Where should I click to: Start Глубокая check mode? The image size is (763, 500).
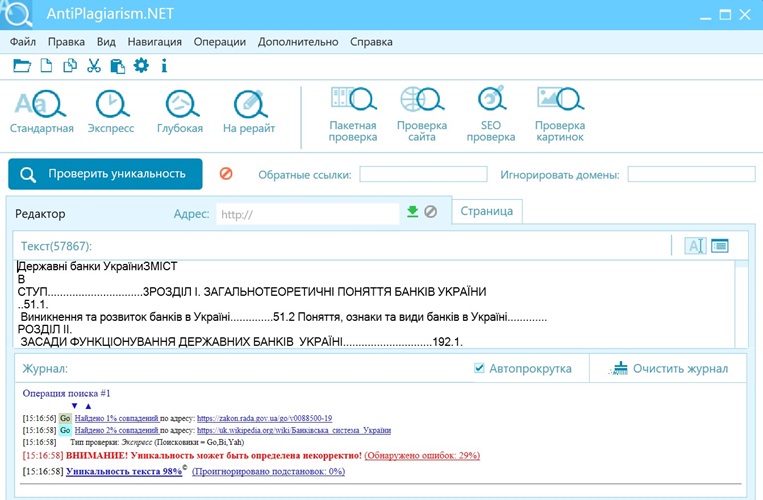click(180, 112)
